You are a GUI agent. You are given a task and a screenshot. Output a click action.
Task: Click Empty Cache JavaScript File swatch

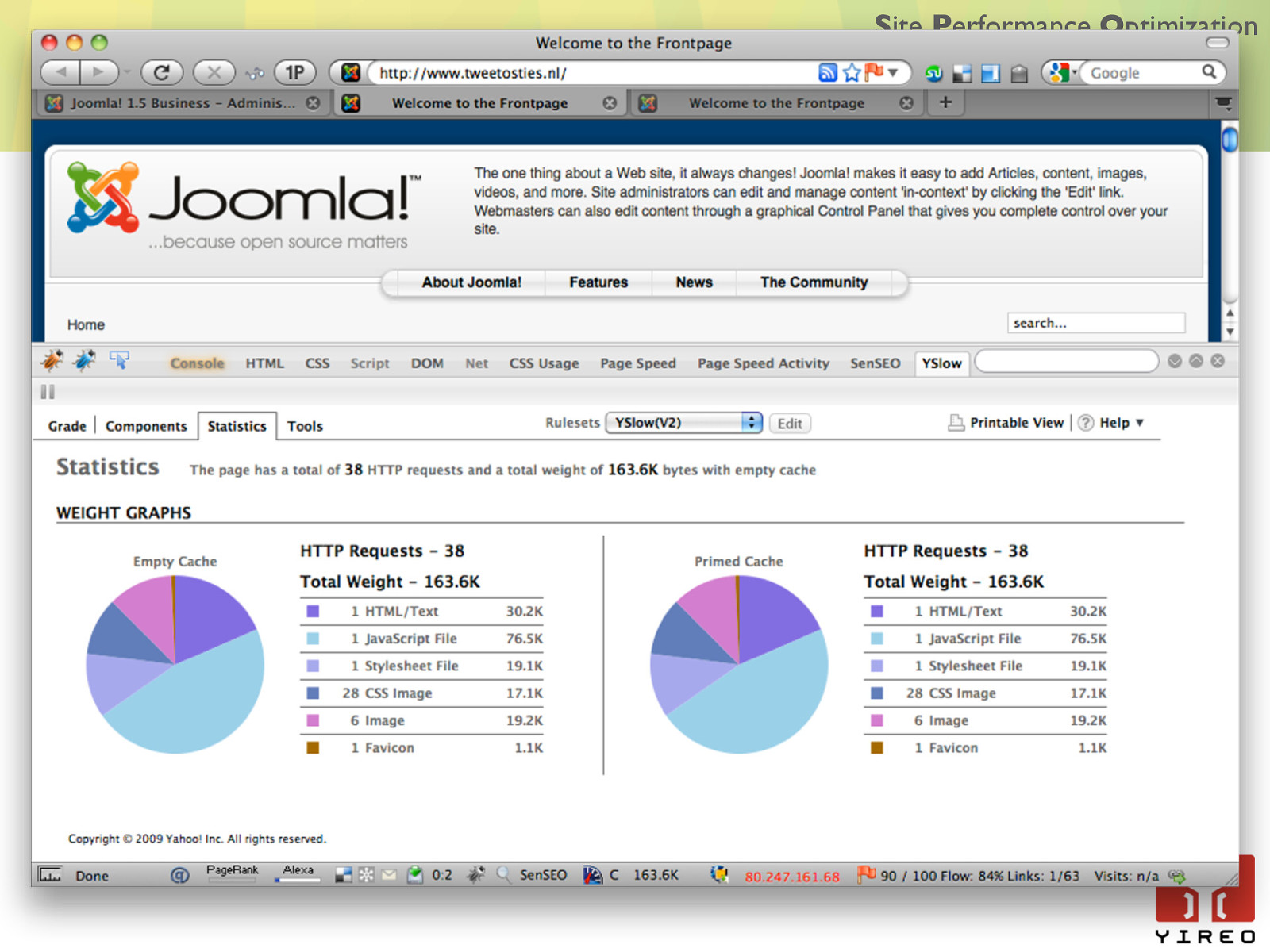point(313,639)
